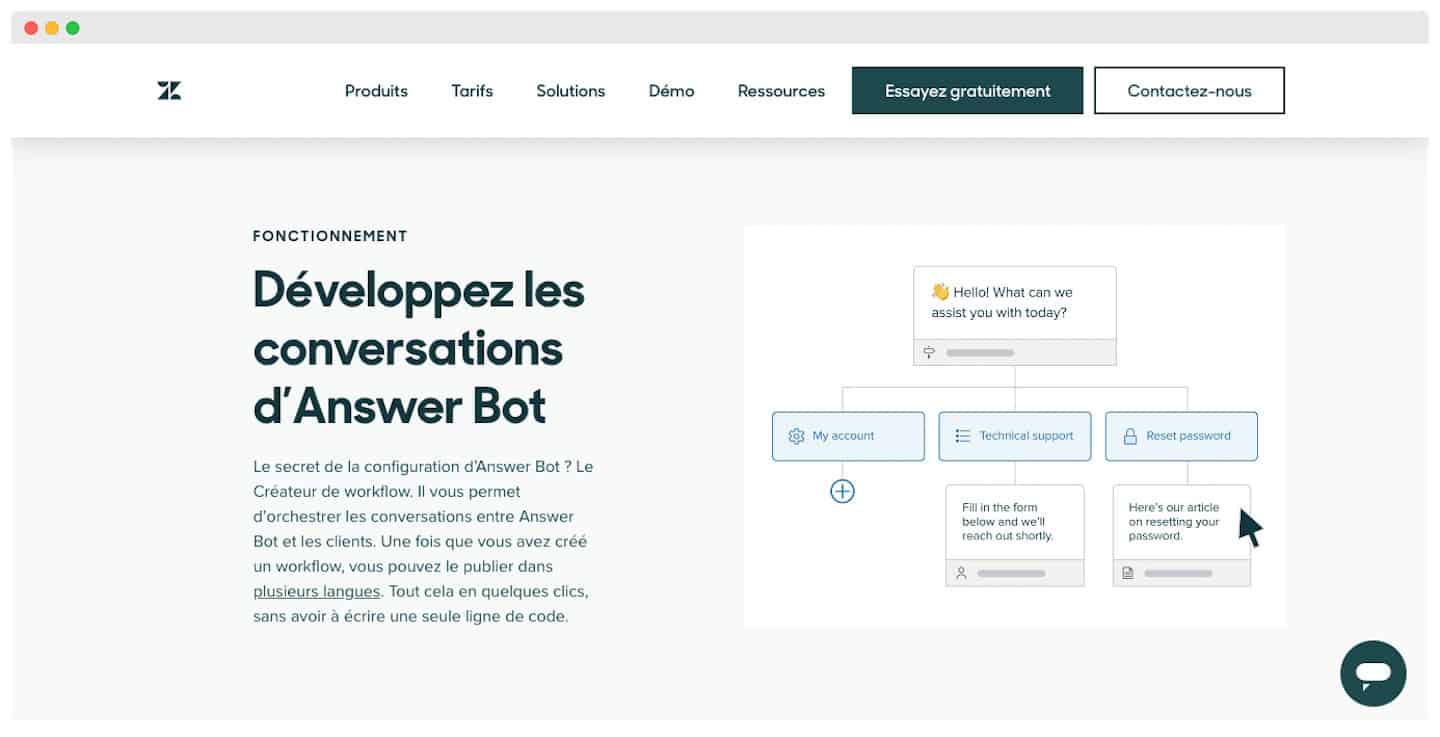This screenshot has height=737, width=1440.
Task: Click the waving hand emoji in greeting
Action: [940, 292]
